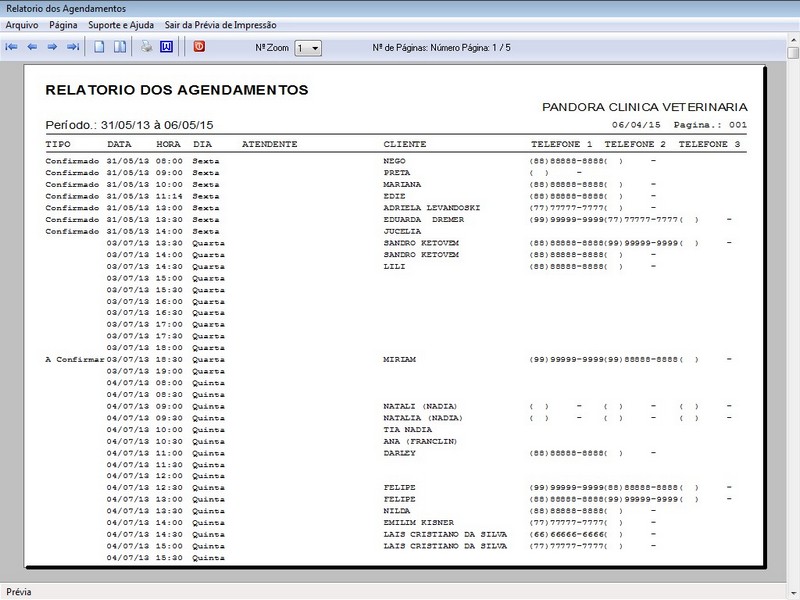Image resolution: width=800 pixels, height=600 pixels.
Task: Jump to the last page arrow
Action: coord(72,47)
